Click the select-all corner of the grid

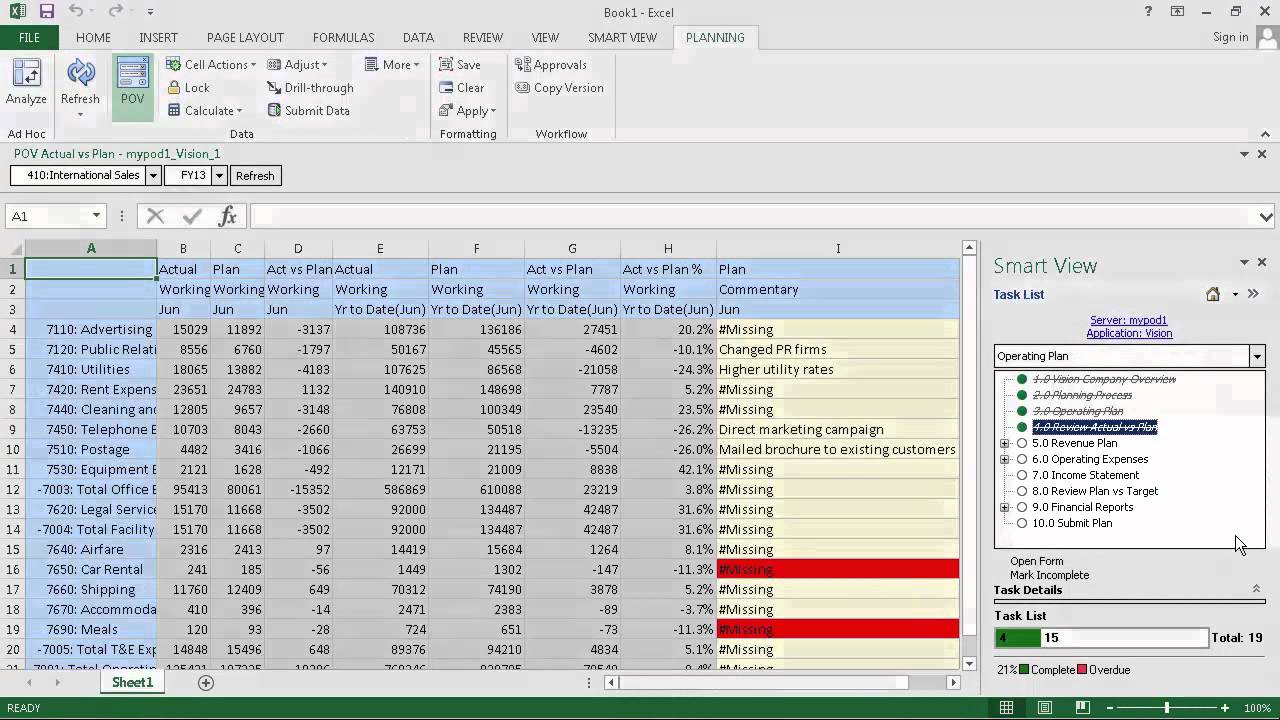12,248
